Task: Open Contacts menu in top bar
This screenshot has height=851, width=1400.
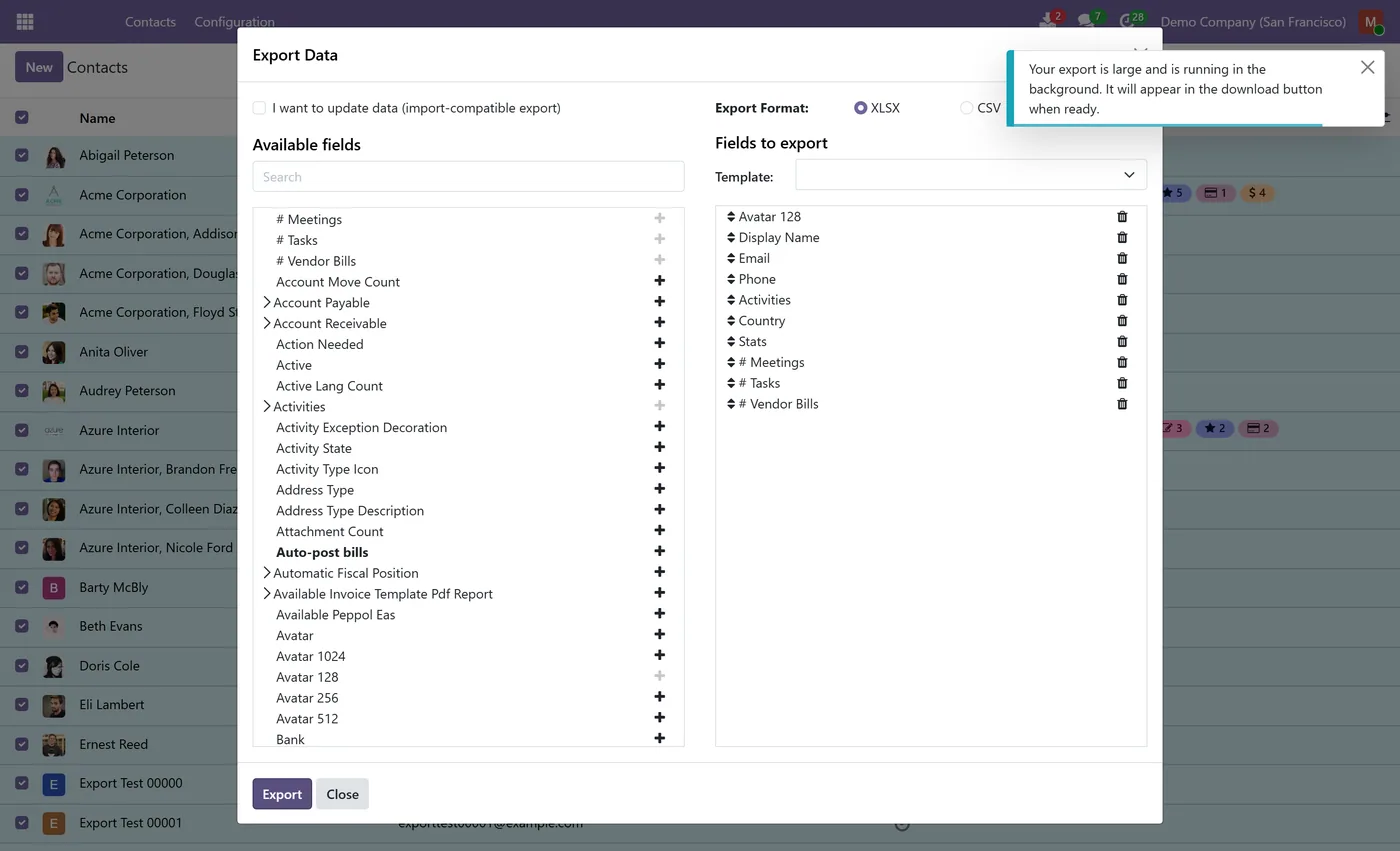Action: tap(150, 21)
